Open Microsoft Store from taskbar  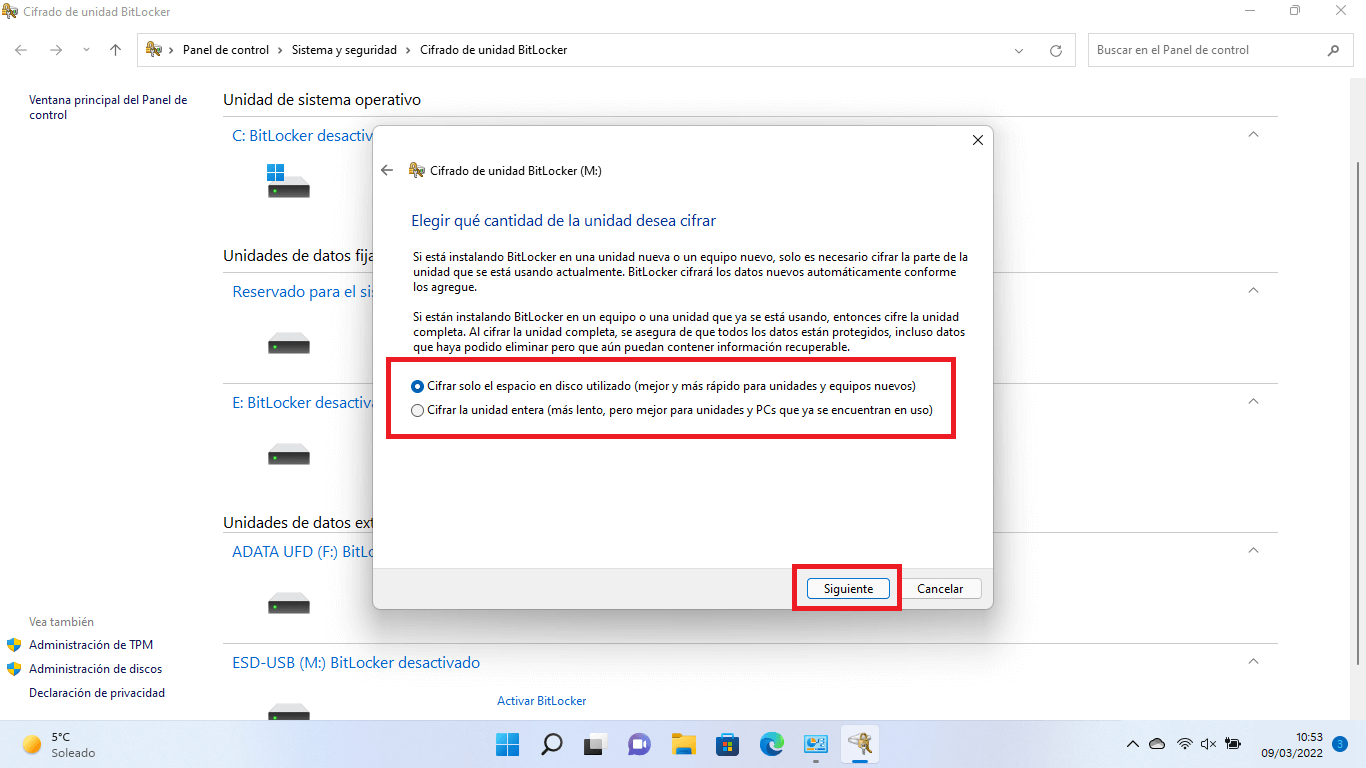click(x=727, y=745)
